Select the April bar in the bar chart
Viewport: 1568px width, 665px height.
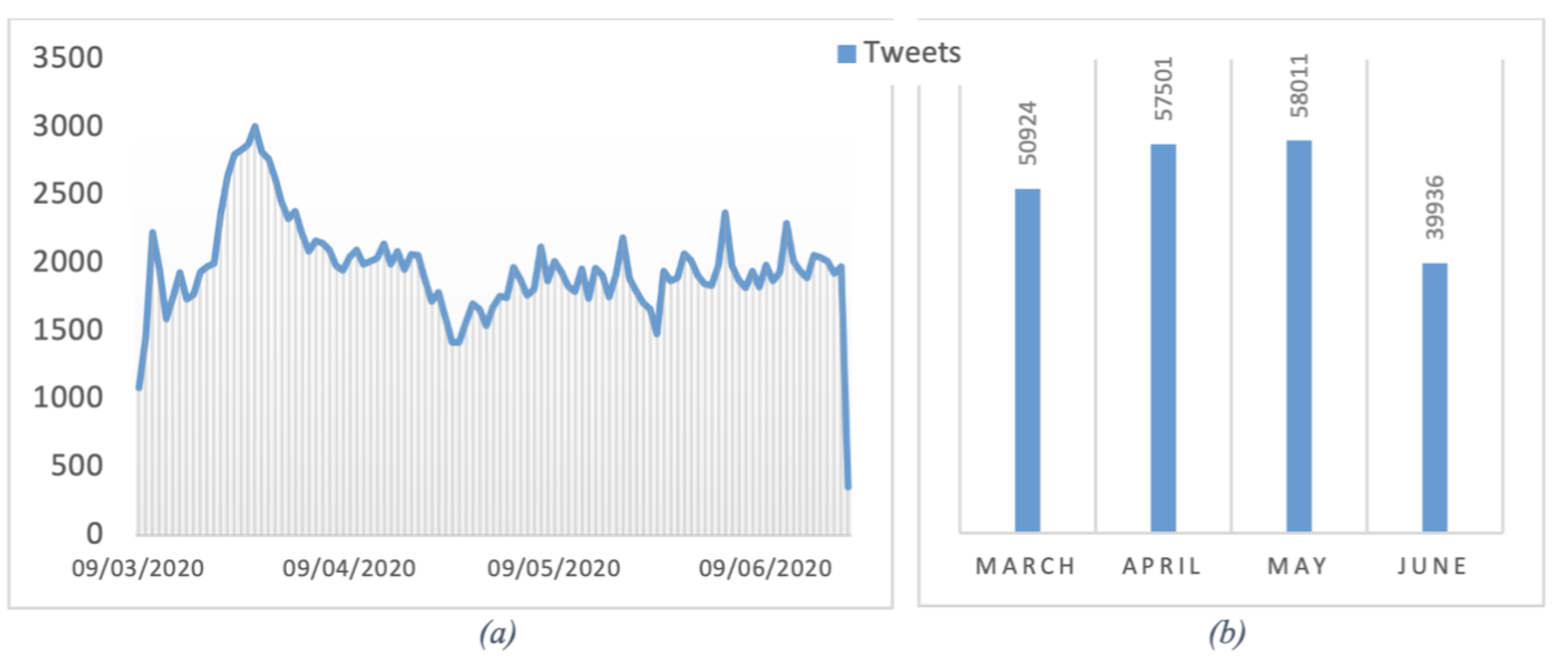coord(1163,338)
